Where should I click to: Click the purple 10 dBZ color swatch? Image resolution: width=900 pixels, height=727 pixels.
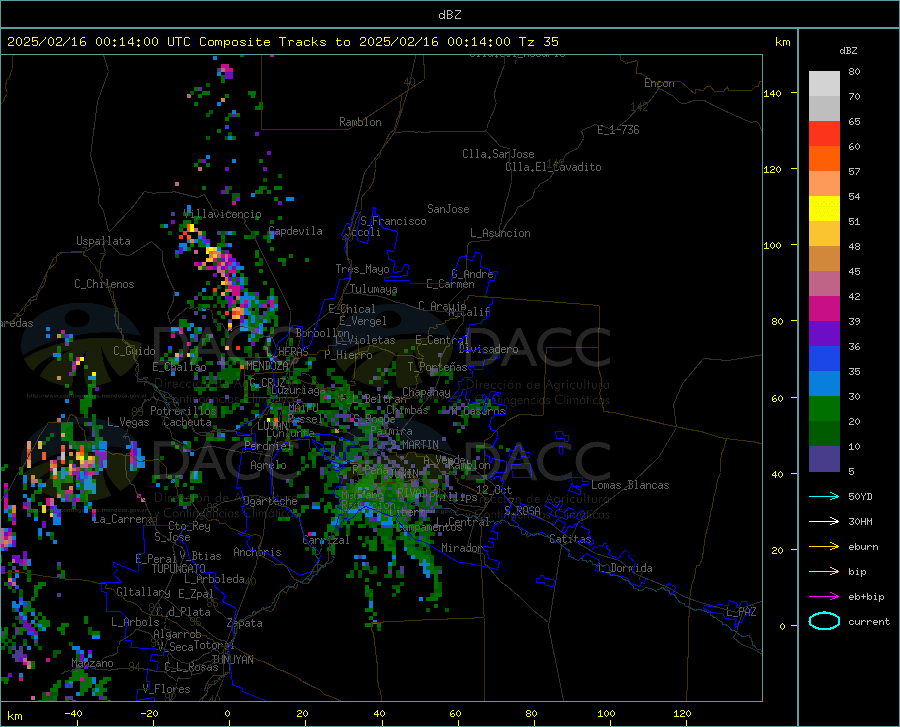(x=824, y=458)
